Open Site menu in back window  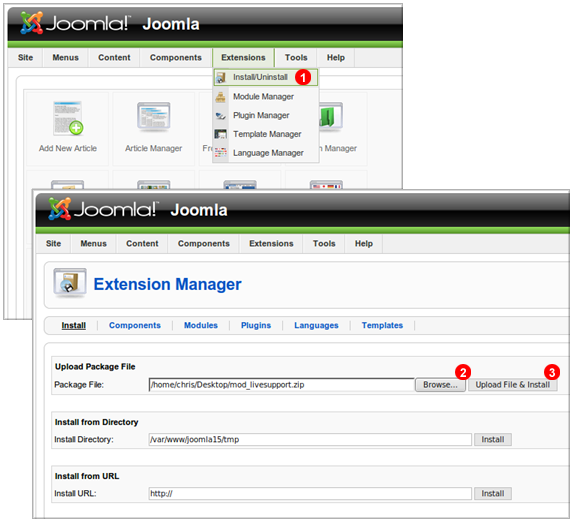point(25,58)
